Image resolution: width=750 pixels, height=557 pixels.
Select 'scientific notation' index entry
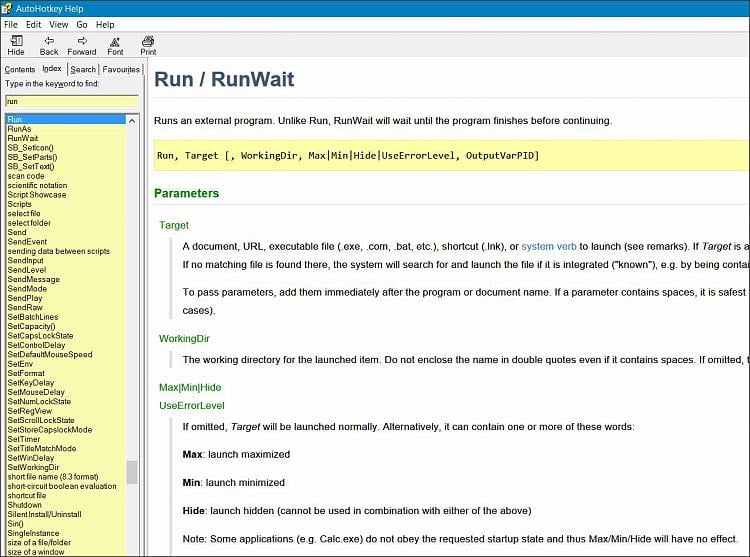37,186
